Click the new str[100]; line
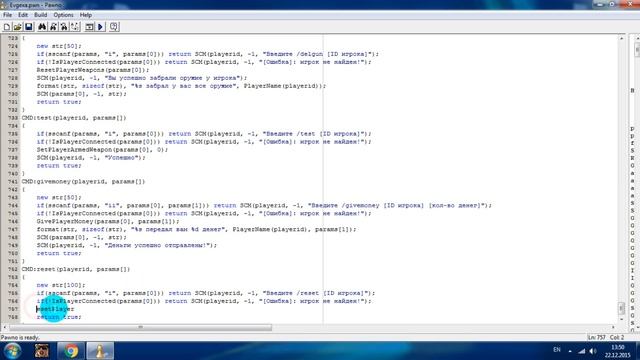 tap(61, 285)
